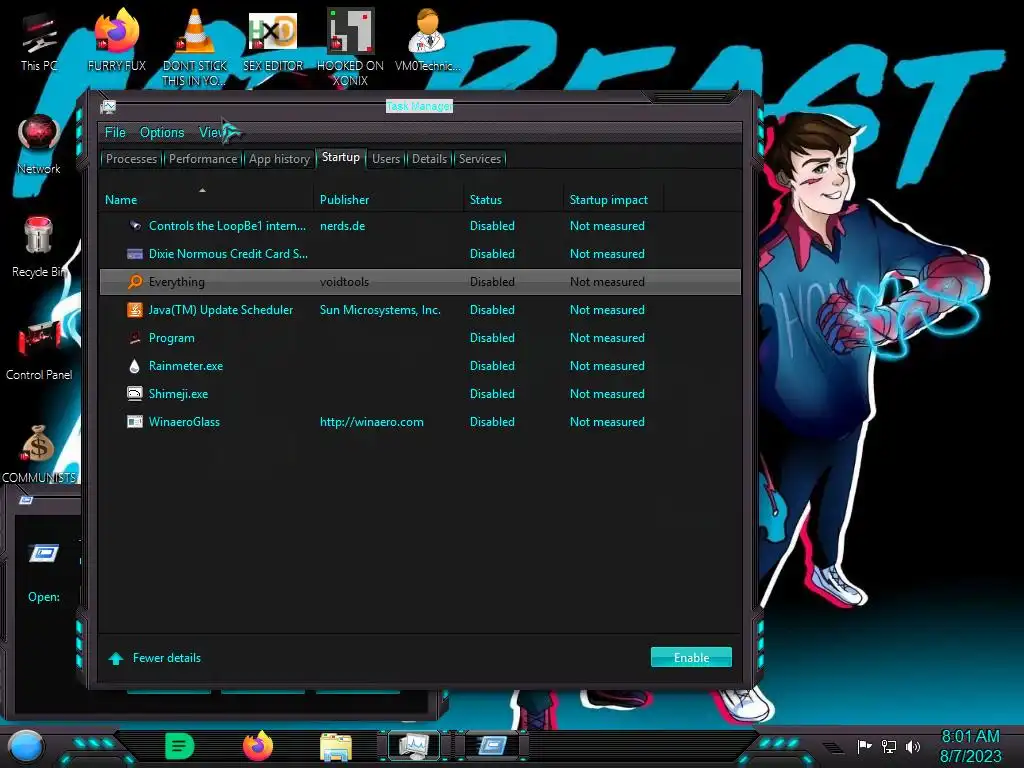Viewport: 1024px width, 768px height.
Task: Sort by the Status column header
Action: [x=513, y=199]
